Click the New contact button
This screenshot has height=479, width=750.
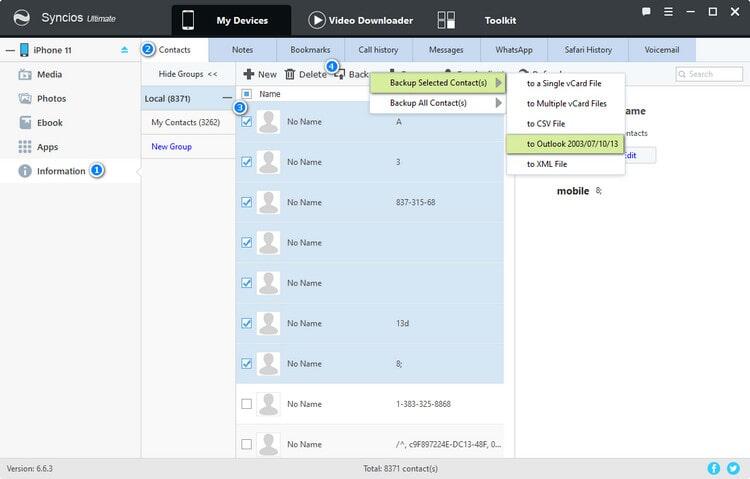point(260,74)
